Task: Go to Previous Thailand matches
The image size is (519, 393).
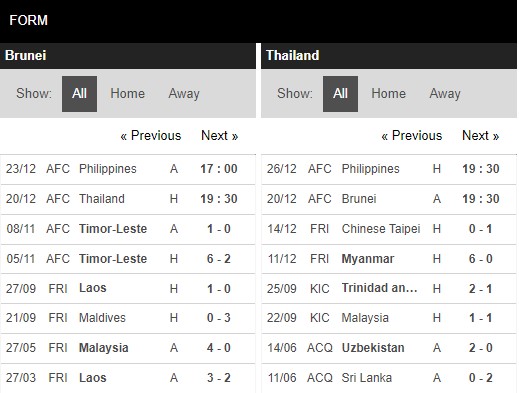Action: click(412, 136)
